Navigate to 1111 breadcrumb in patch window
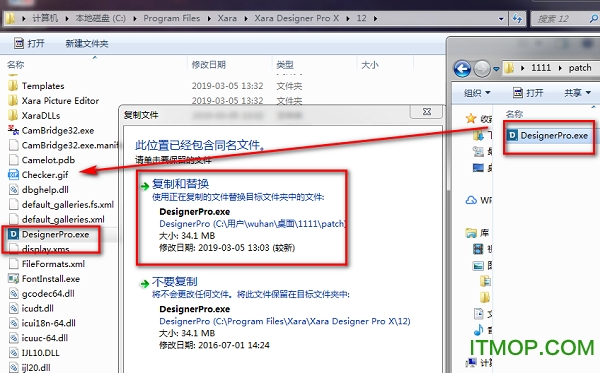The image size is (600, 373). 541,68
